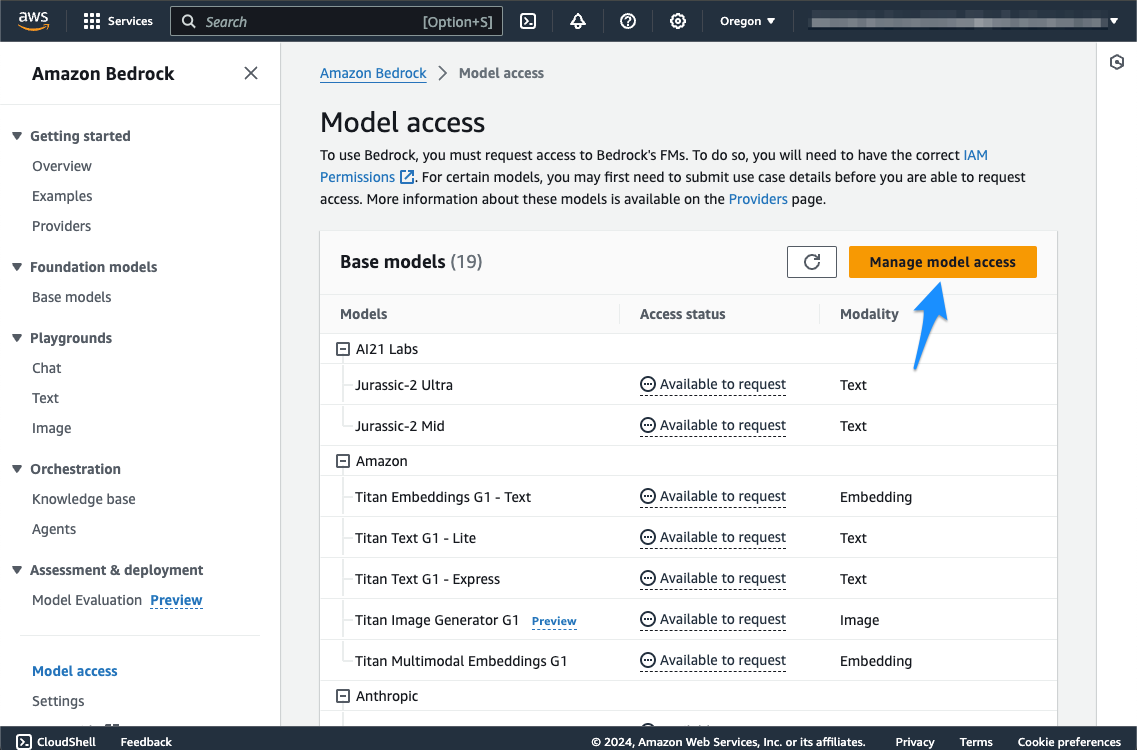Collapse the Getting started section
Image resolution: width=1137 pixels, height=750 pixels.
(x=17, y=136)
